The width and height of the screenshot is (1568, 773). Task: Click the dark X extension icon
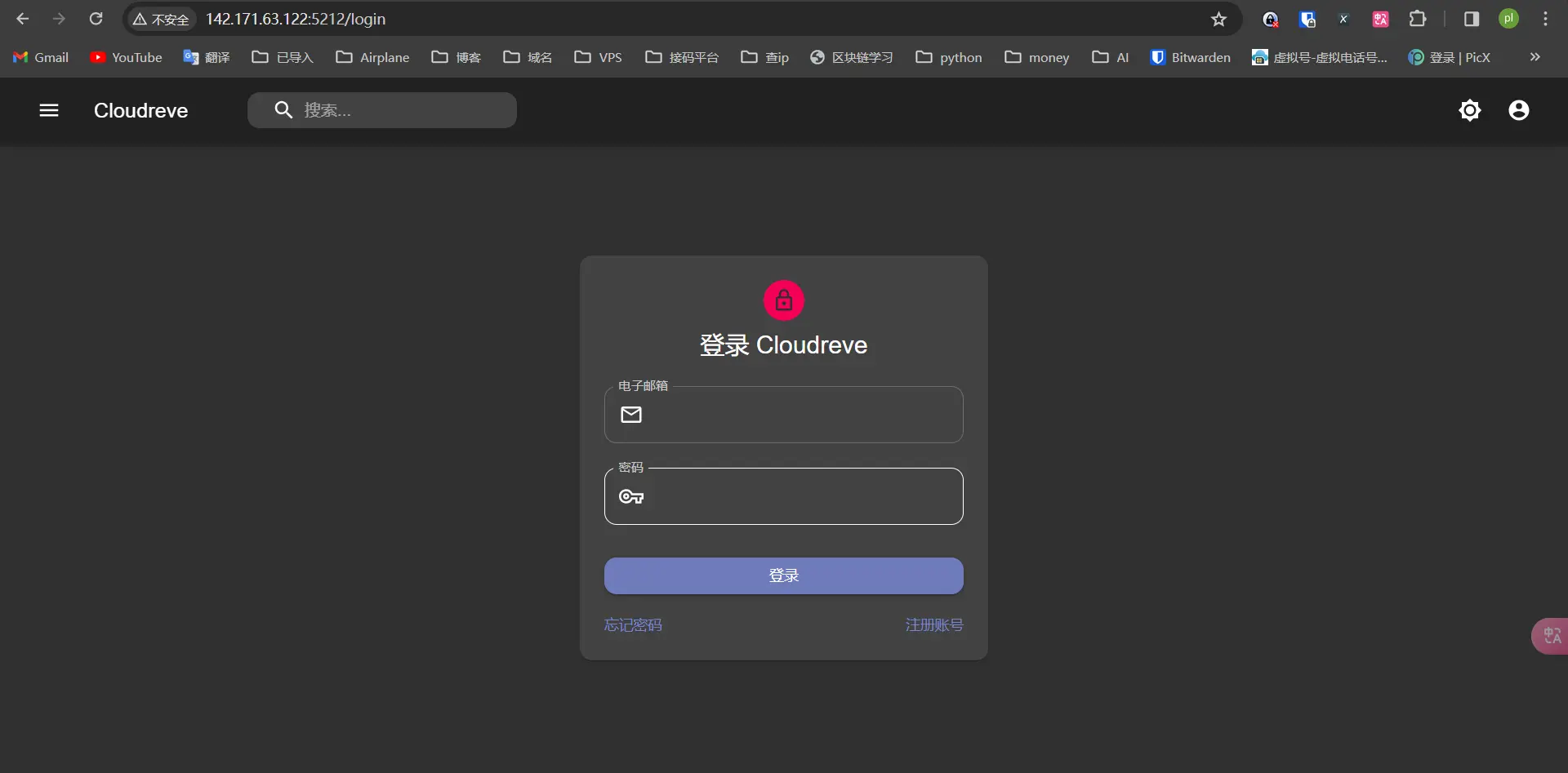click(x=1344, y=19)
